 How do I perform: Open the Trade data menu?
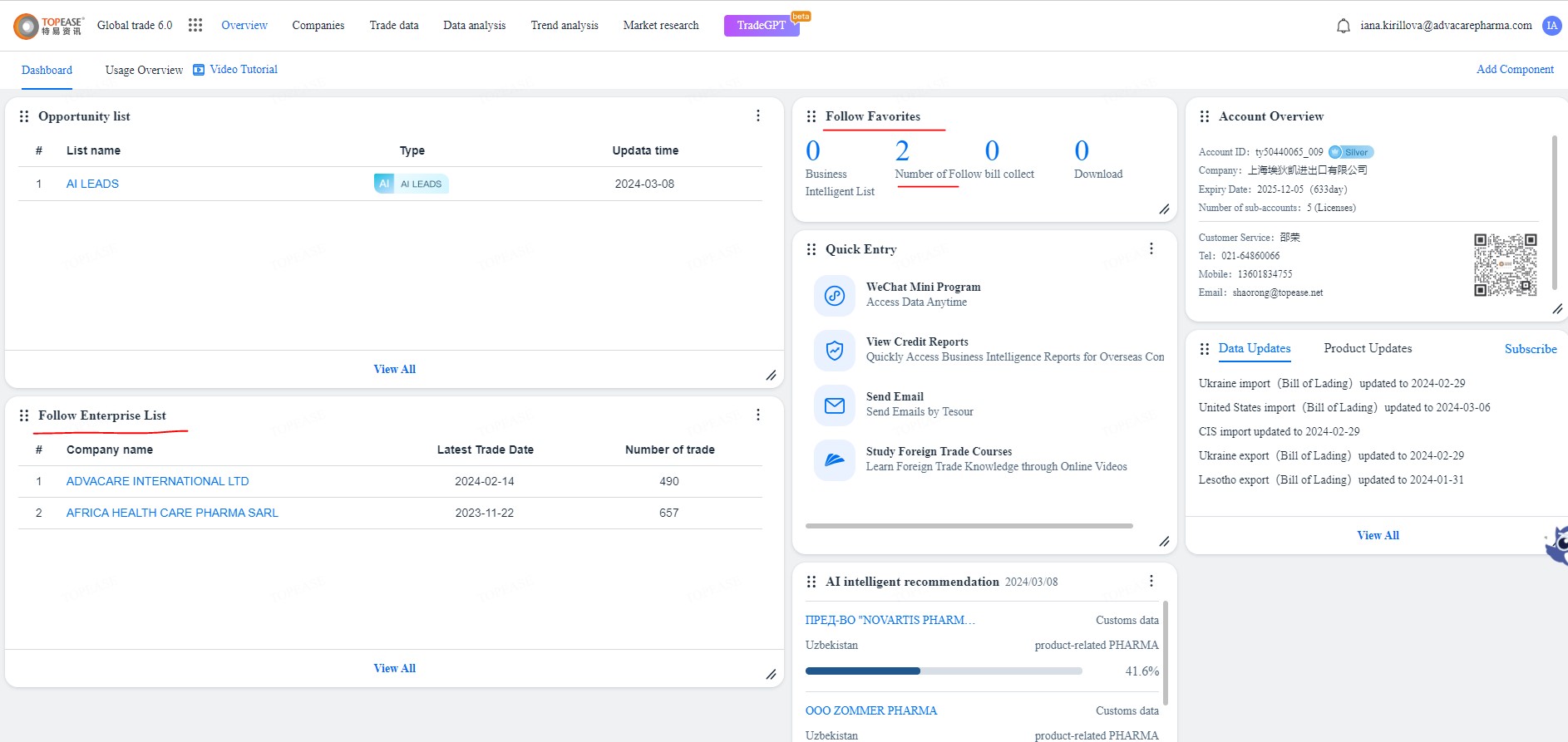[x=394, y=26]
